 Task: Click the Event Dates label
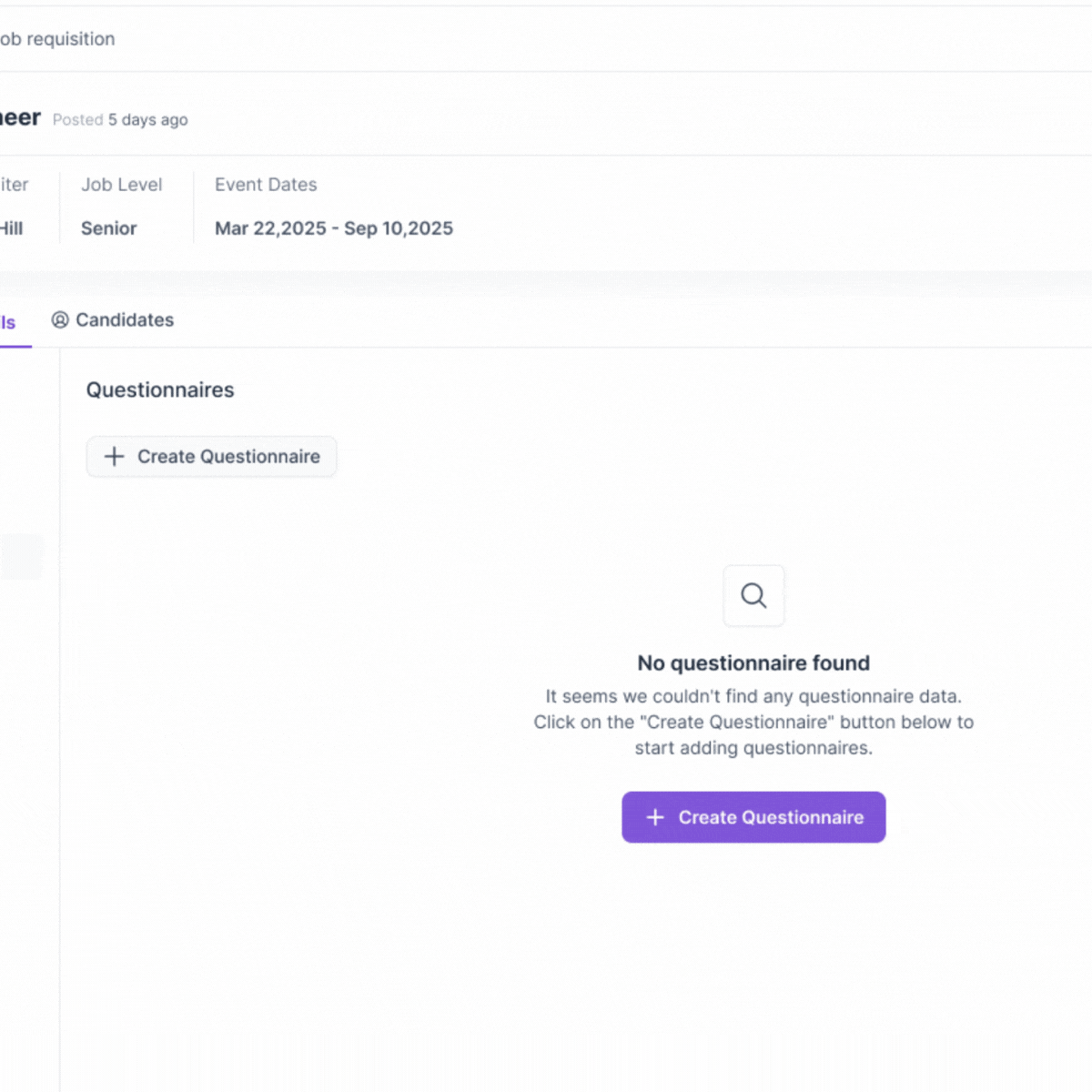point(266,185)
